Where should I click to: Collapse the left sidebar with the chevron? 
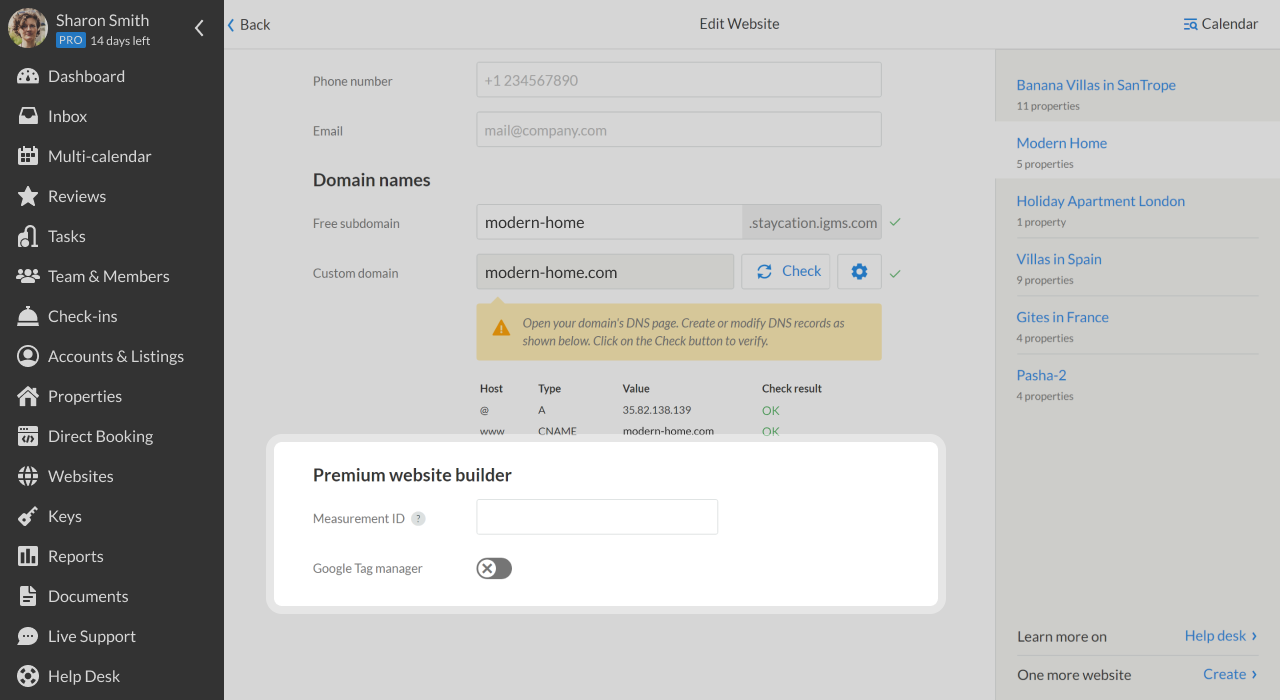coord(199,28)
